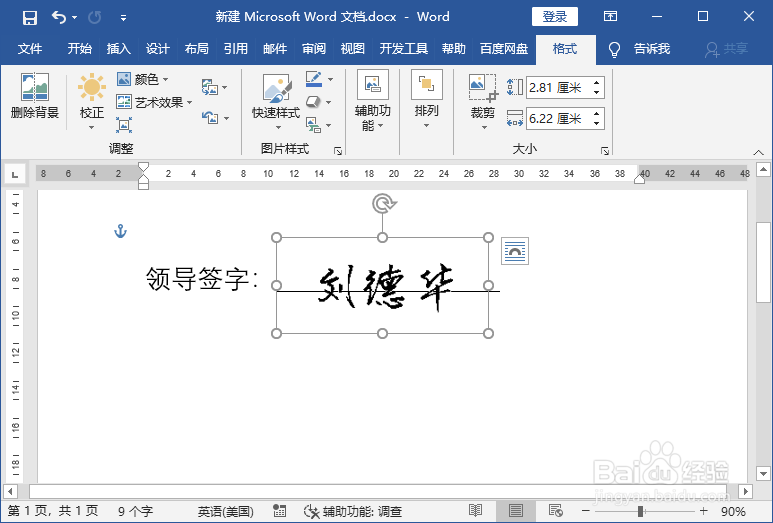773x523 pixels.
Task: Open the 文件 menu
Action: pos(30,49)
